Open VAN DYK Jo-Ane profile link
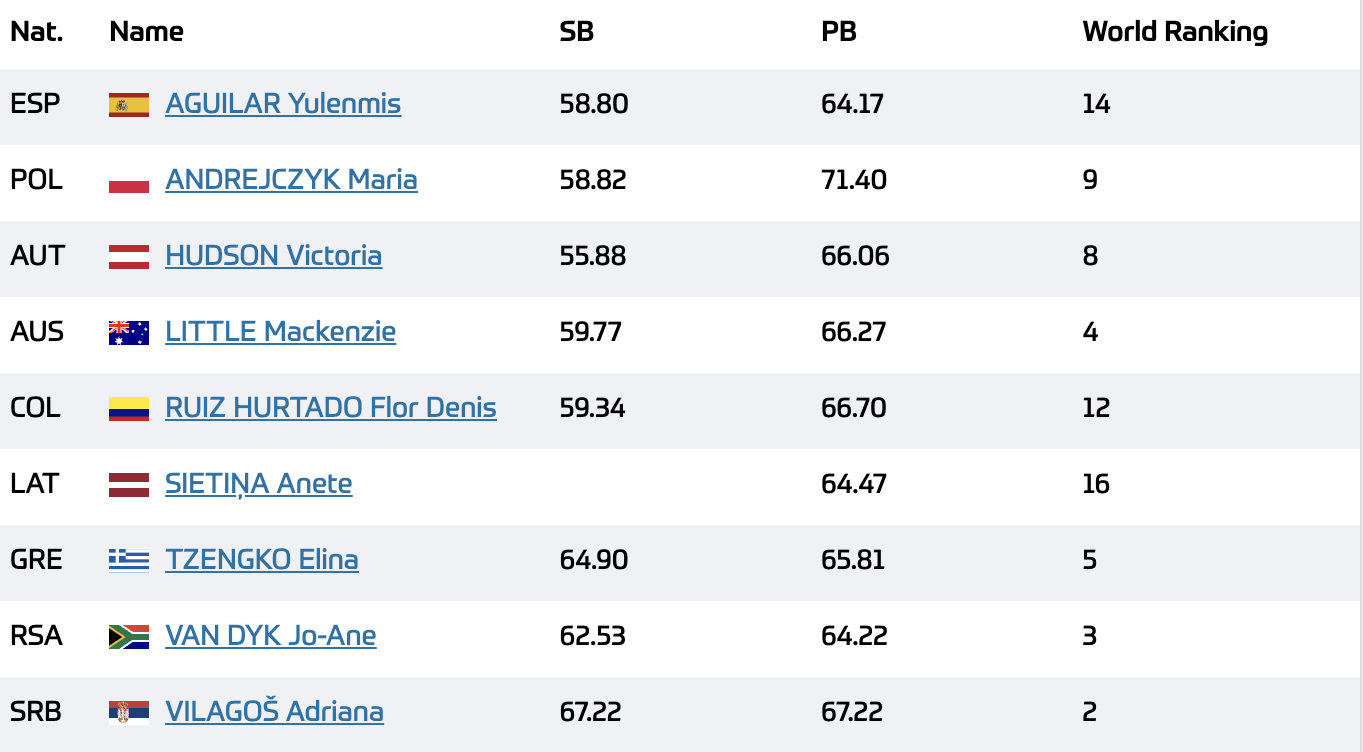The image size is (1363, 752). (271, 636)
